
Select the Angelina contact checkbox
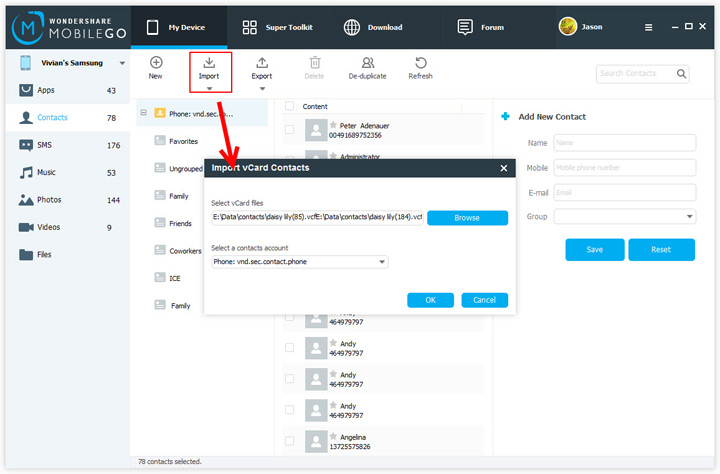[x=290, y=441]
